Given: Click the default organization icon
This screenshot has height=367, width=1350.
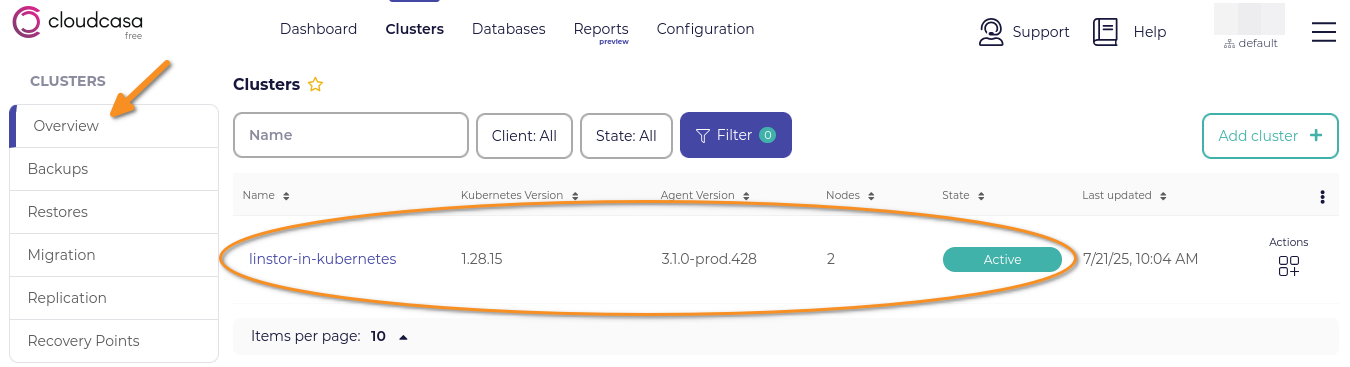Looking at the screenshot, I should [x=1229, y=44].
